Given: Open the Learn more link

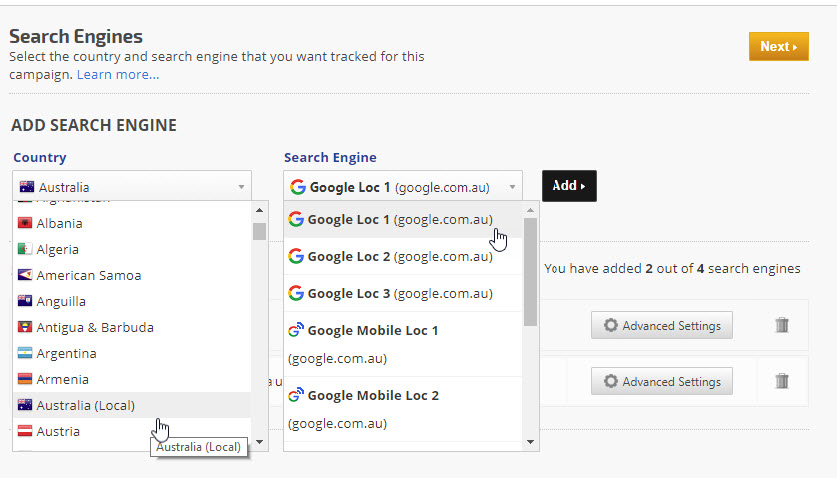Looking at the screenshot, I should click(x=118, y=75).
